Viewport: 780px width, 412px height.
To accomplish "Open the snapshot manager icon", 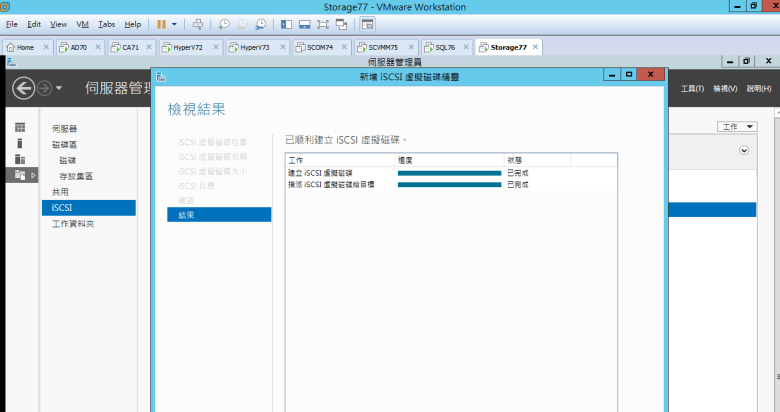I will 260,23.
